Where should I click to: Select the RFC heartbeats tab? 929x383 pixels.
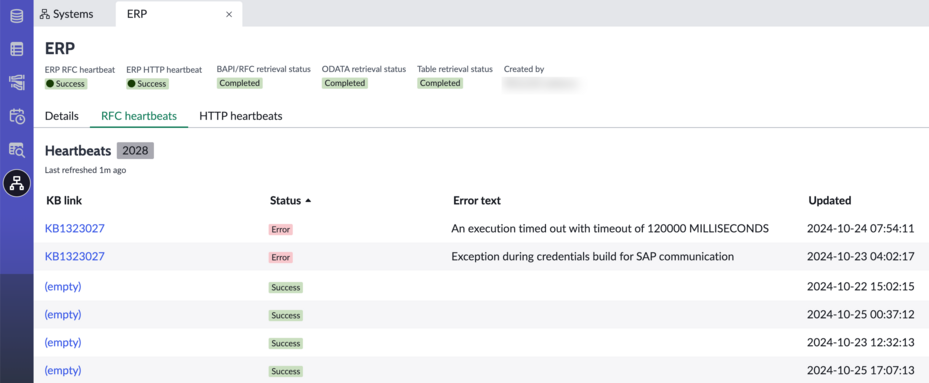click(139, 116)
